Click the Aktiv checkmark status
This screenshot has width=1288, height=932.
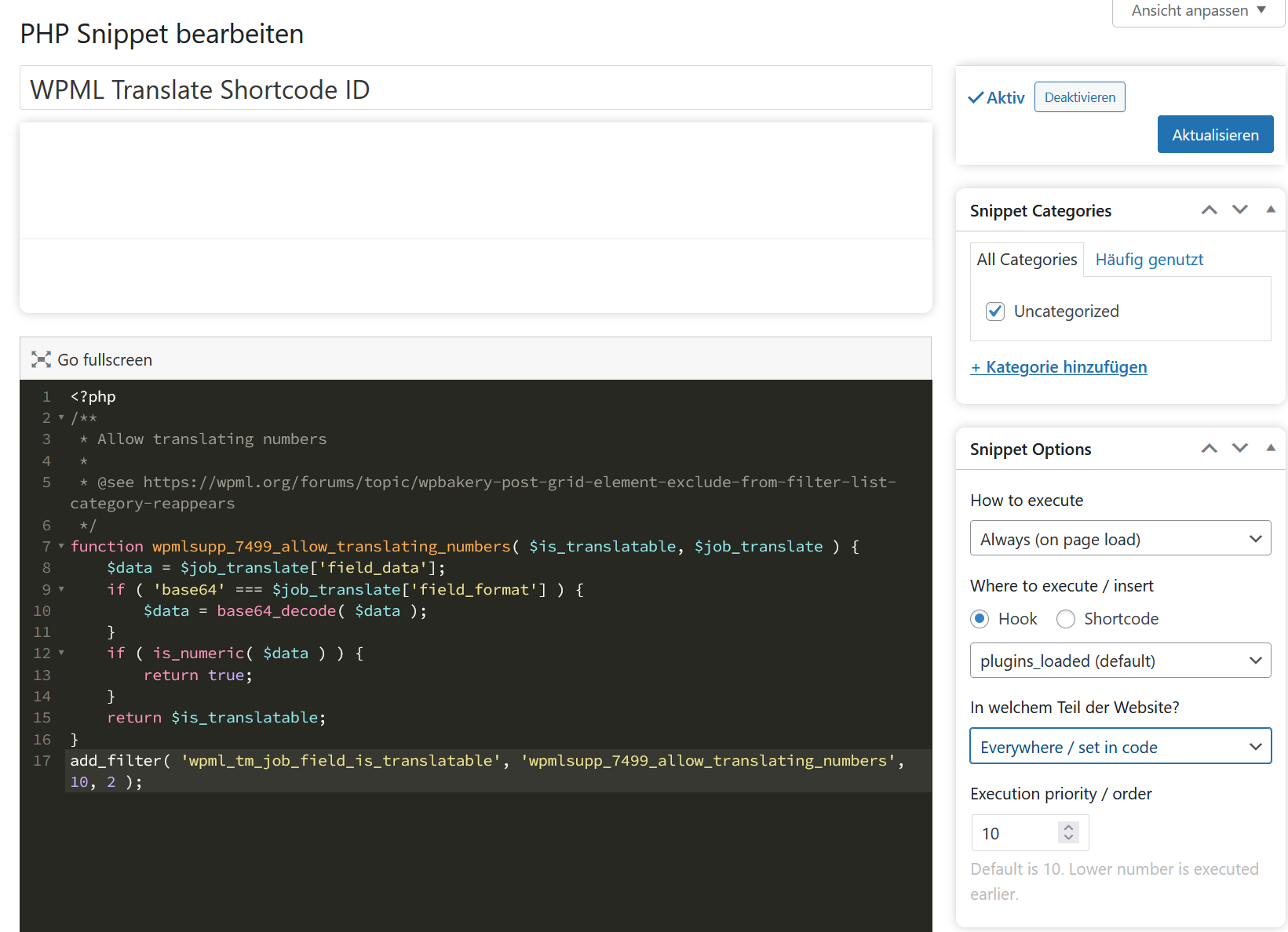click(996, 97)
